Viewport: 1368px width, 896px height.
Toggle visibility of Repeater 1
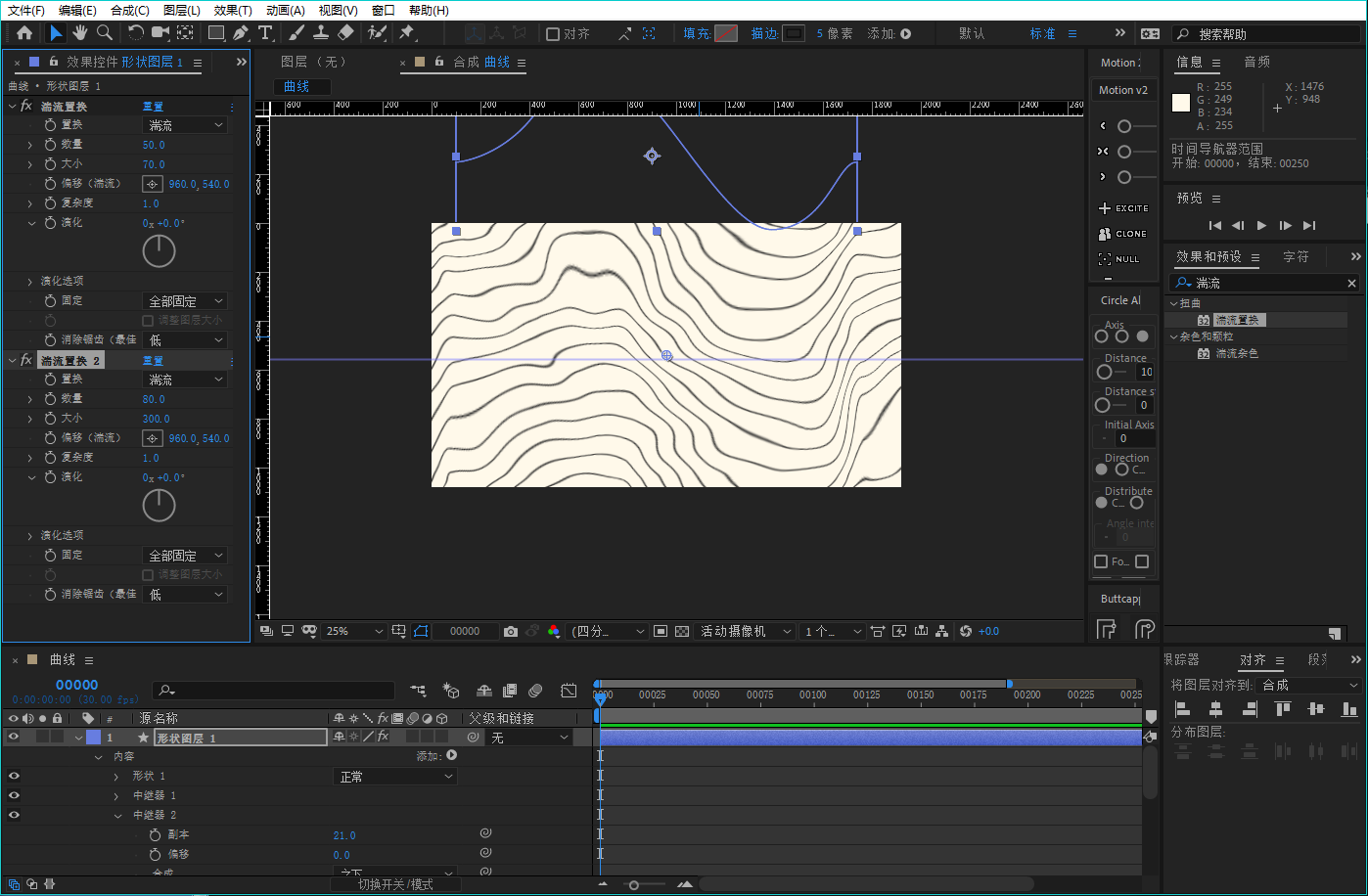click(x=14, y=795)
